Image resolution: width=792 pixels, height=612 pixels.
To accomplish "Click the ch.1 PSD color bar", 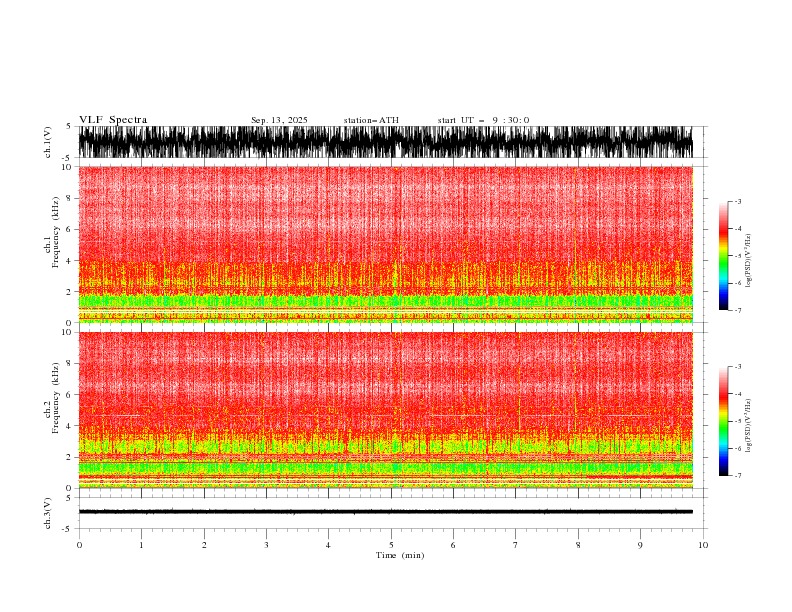I will coord(723,256).
